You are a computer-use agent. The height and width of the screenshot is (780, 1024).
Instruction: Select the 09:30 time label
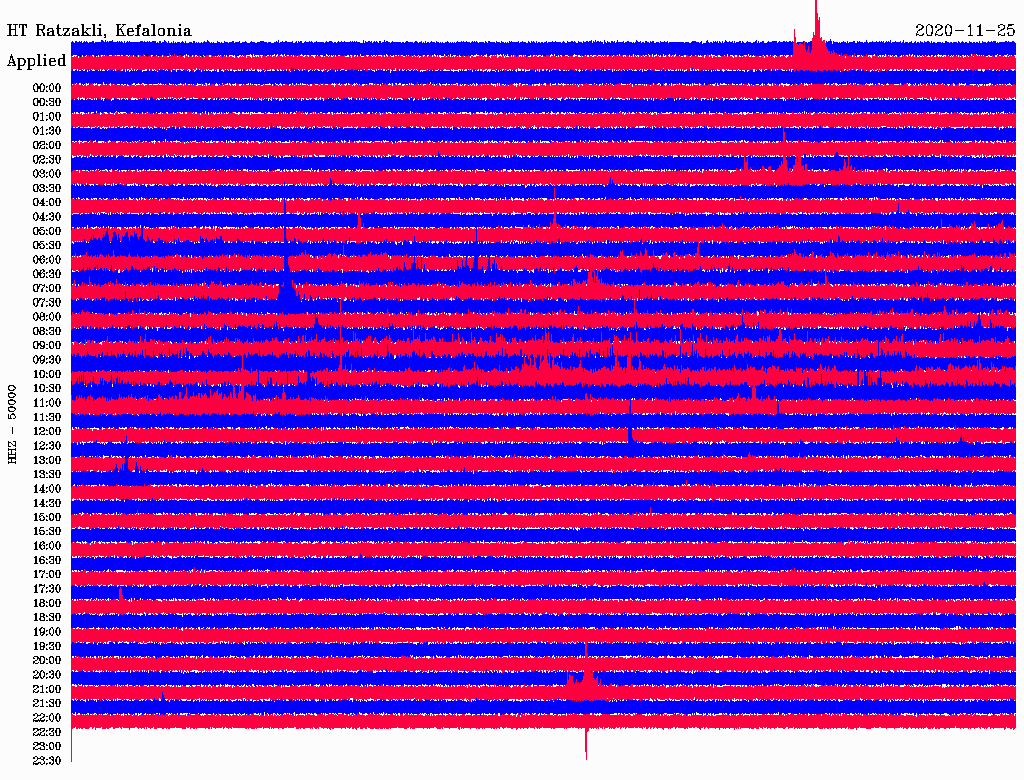click(47, 360)
